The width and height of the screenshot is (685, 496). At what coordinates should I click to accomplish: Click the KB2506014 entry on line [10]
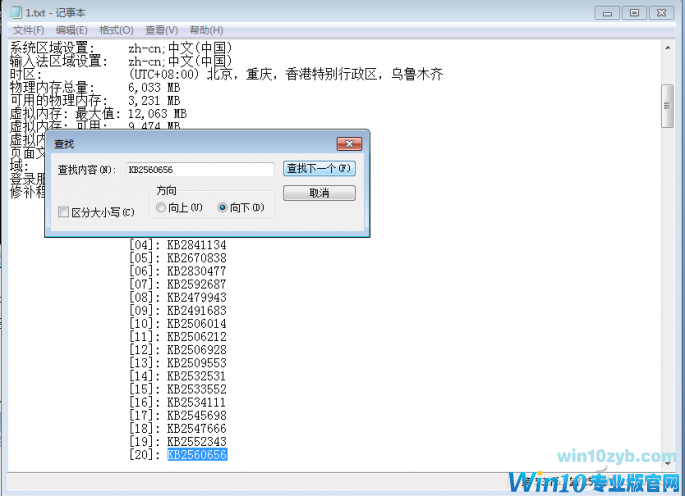pyautogui.click(x=197, y=323)
